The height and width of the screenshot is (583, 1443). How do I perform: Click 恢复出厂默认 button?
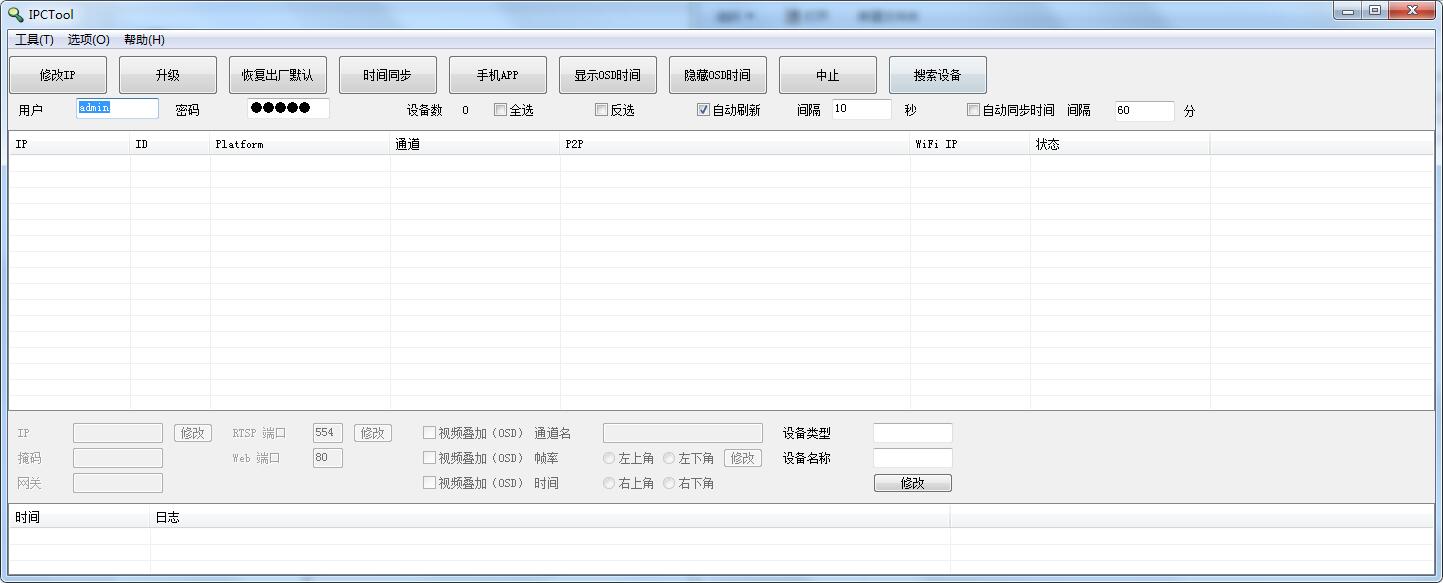(278, 75)
